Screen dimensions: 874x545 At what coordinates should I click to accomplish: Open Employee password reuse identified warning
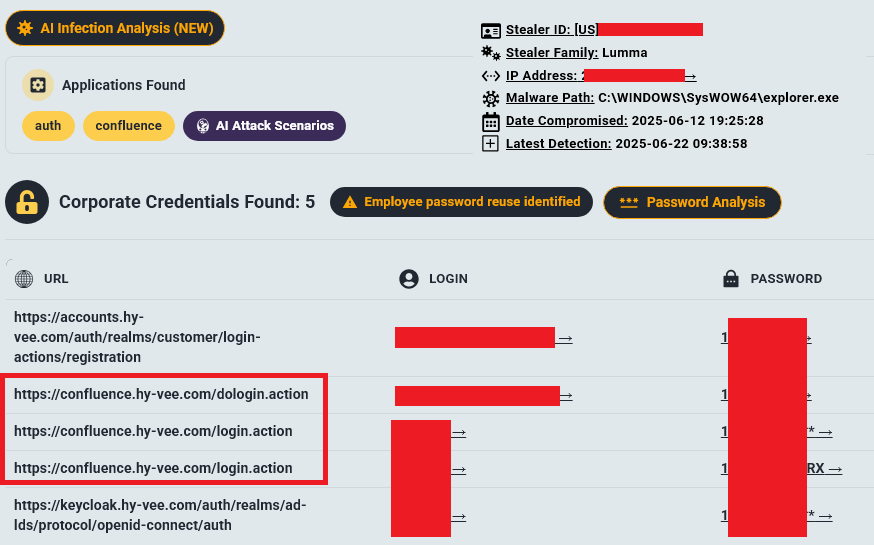click(461, 202)
